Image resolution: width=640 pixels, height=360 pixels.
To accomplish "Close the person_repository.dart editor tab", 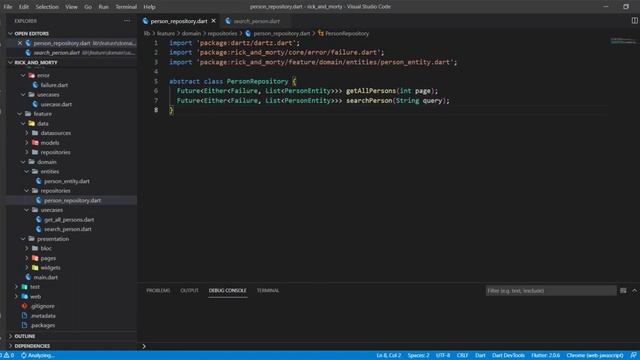I will 213,21.
